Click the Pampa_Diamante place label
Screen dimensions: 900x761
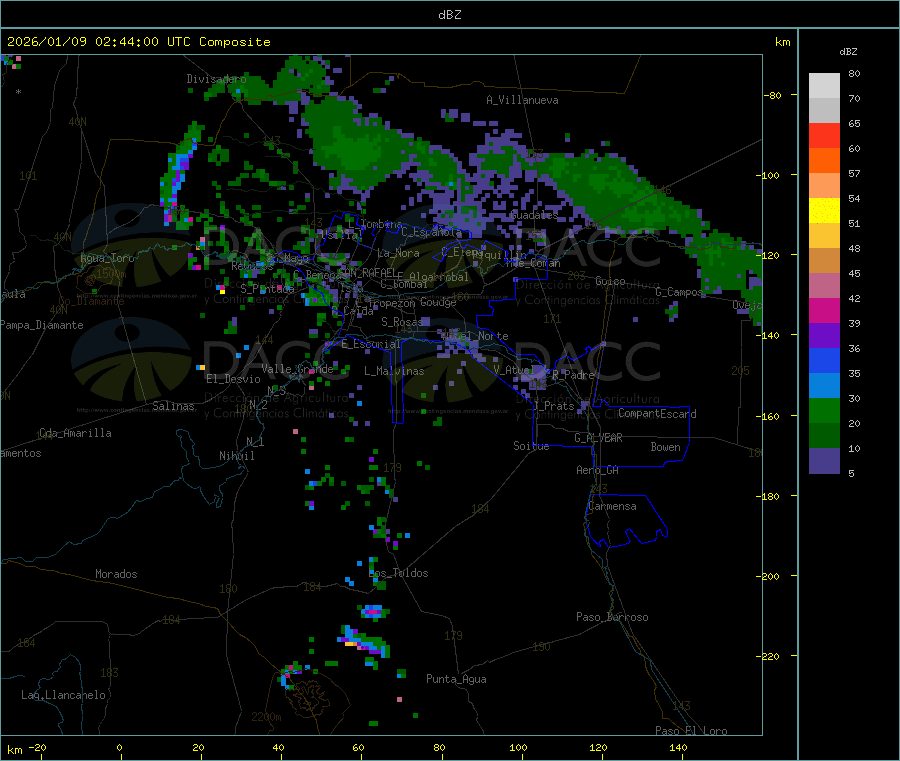(42, 325)
